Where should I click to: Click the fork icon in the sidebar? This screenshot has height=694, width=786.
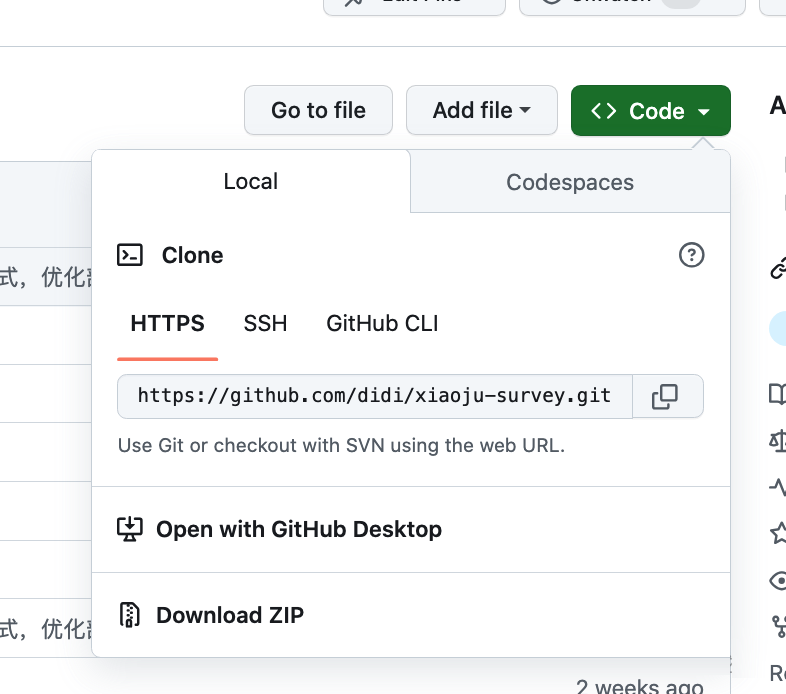[x=778, y=626]
